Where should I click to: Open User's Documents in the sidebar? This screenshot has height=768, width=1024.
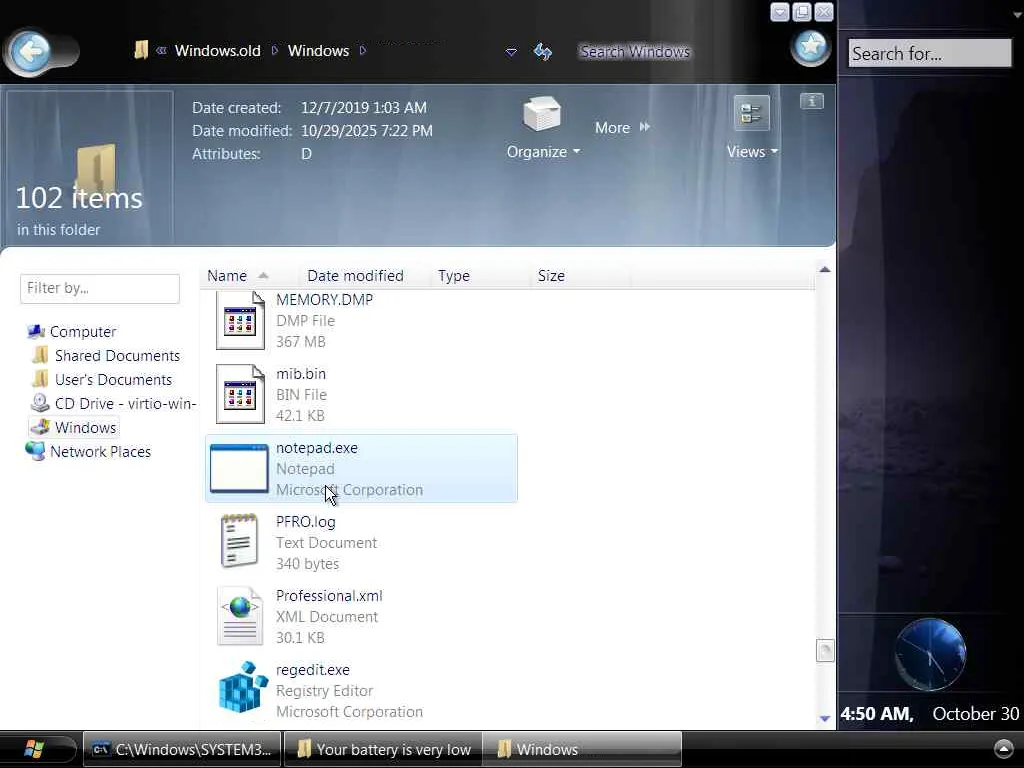113,380
